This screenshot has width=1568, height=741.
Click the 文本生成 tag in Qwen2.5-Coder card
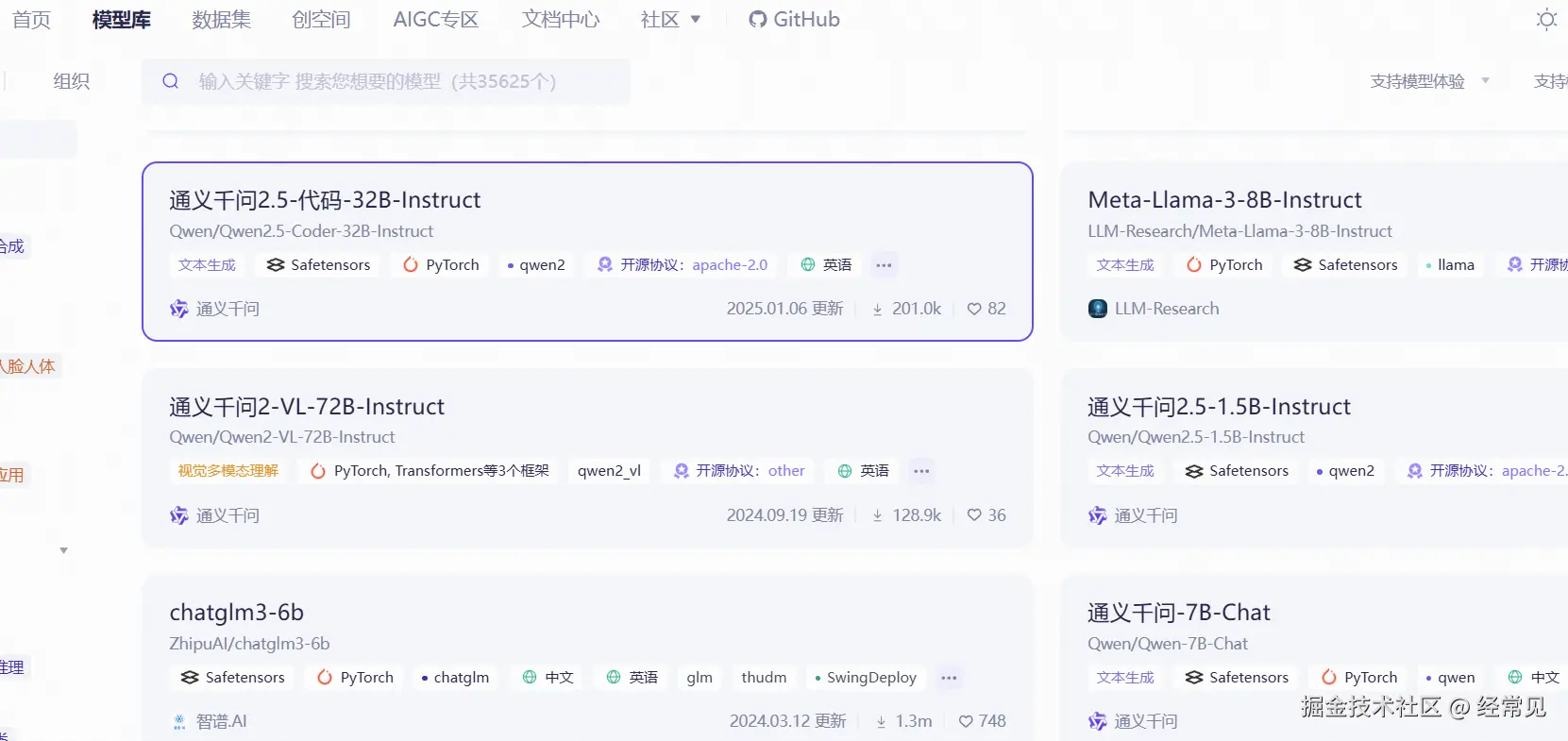tap(207, 265)
